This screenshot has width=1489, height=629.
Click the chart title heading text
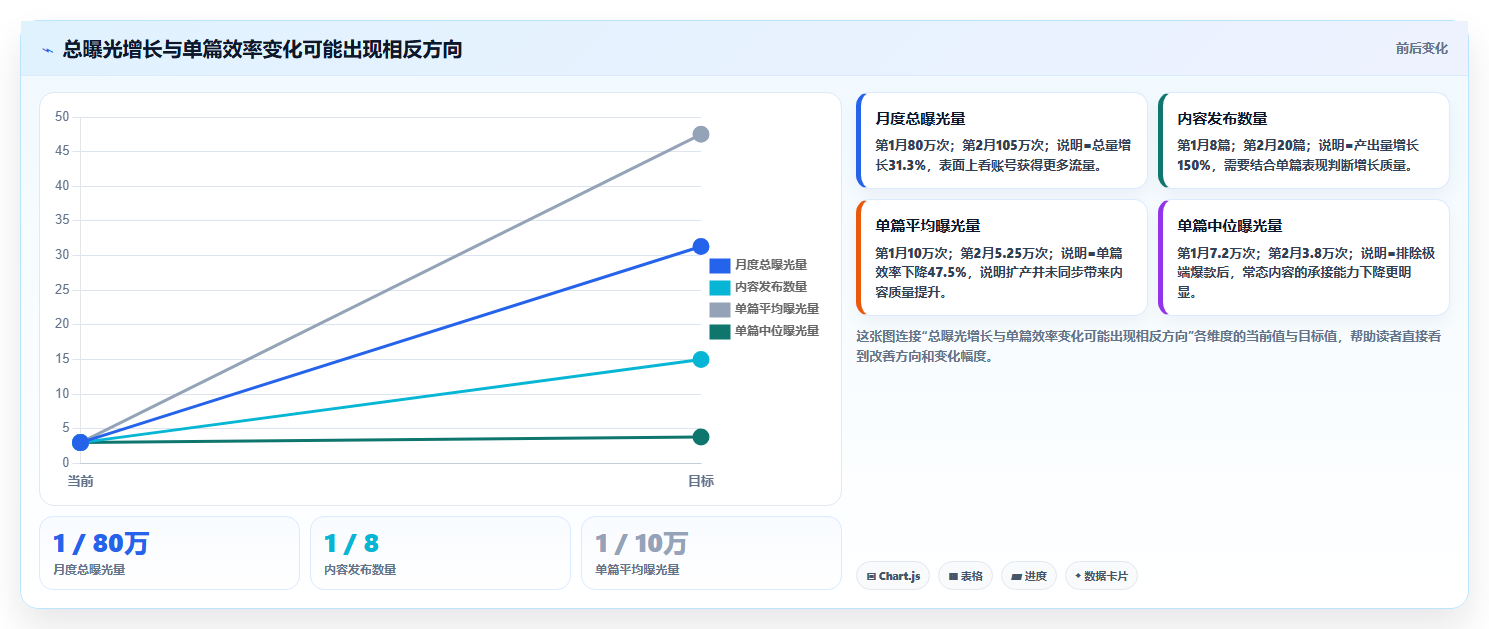coord(262,49)
